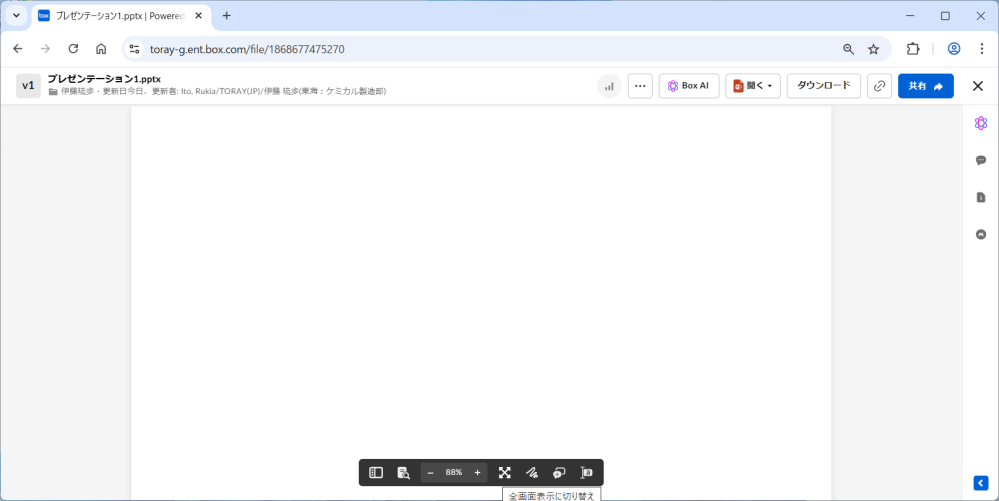Open the tab search dropdown arrow

click(x=17, y=15)
